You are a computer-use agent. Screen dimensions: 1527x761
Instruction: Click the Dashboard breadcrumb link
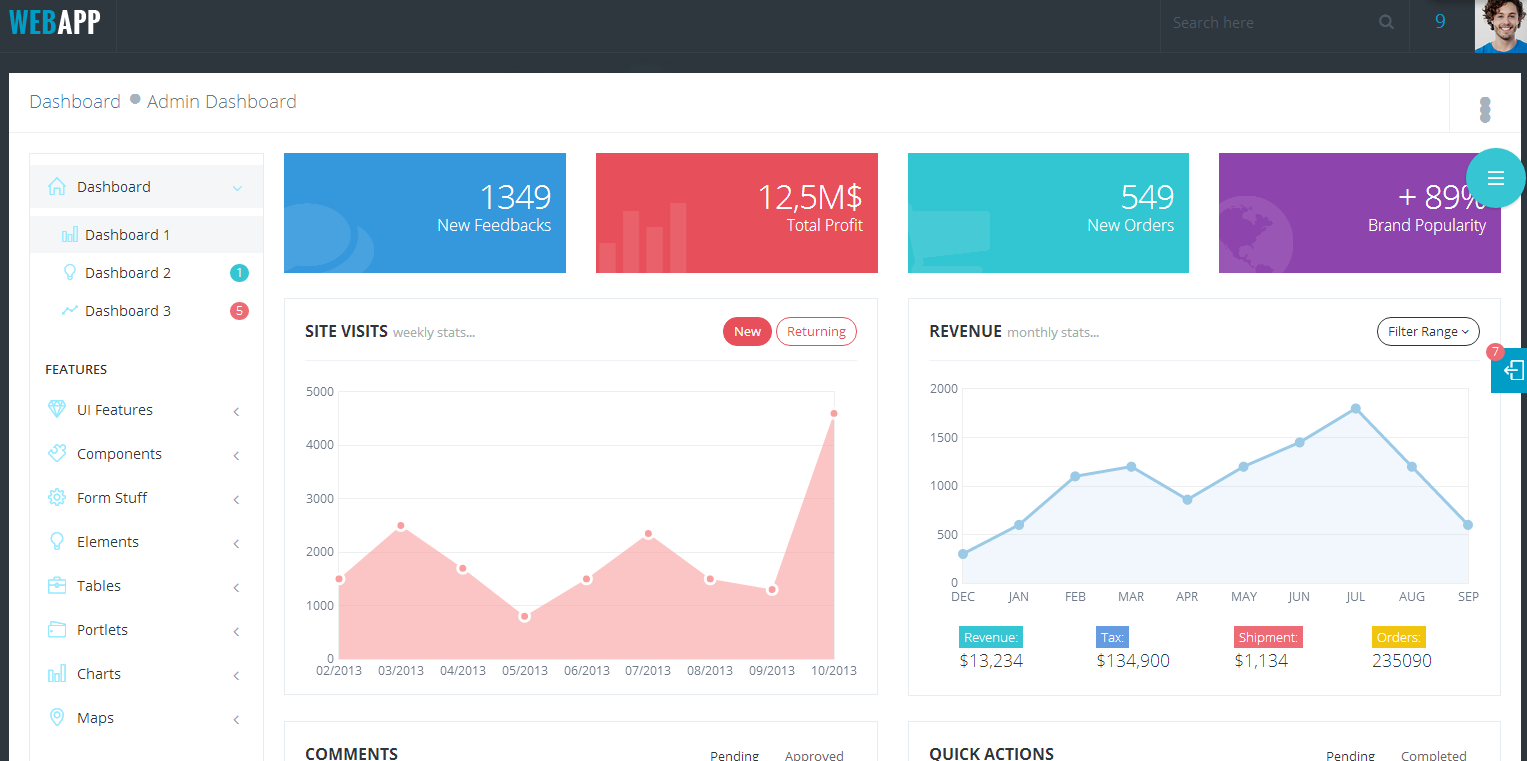[75, 102]
